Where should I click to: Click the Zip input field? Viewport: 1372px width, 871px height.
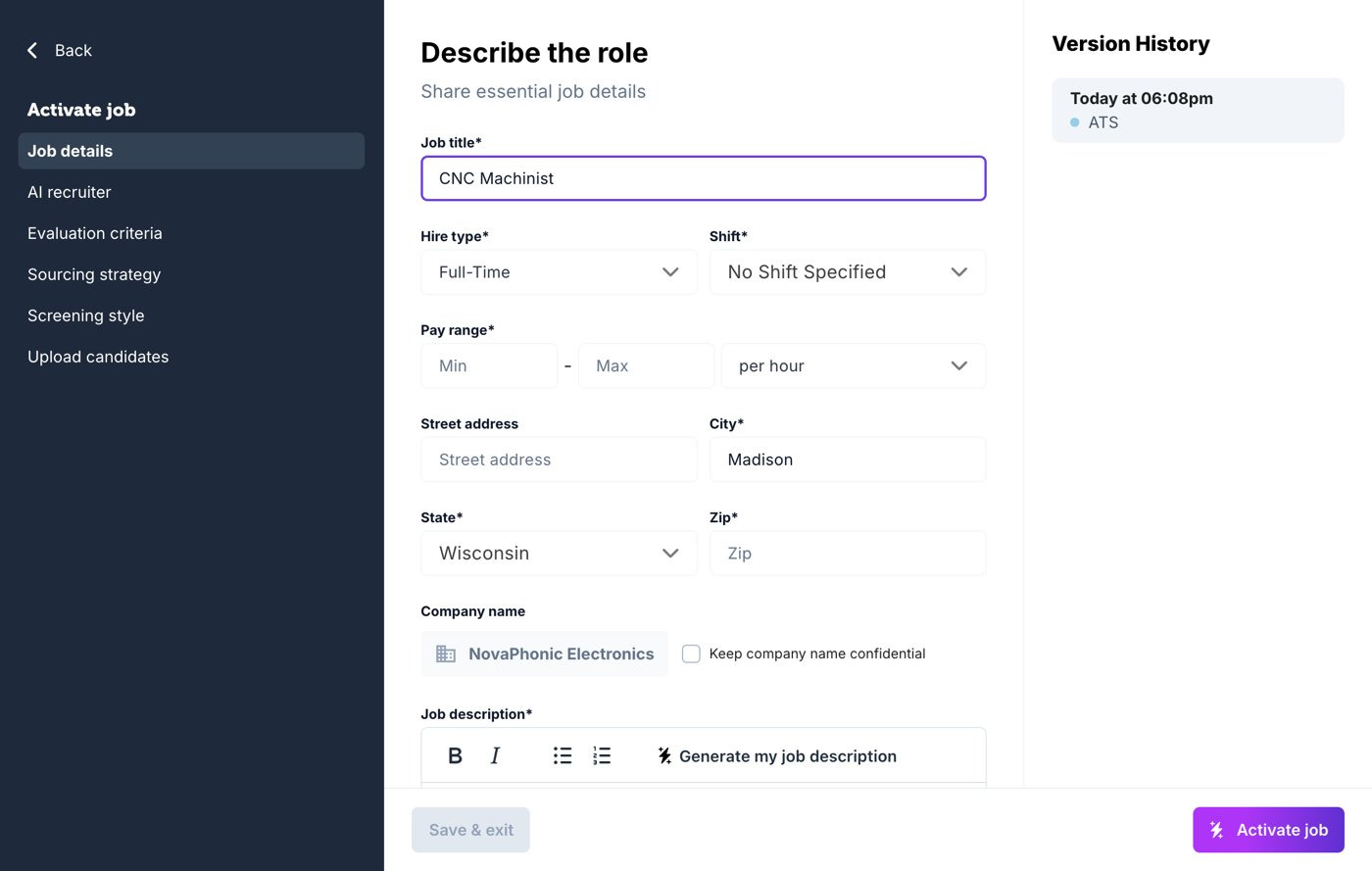(848, 554)
